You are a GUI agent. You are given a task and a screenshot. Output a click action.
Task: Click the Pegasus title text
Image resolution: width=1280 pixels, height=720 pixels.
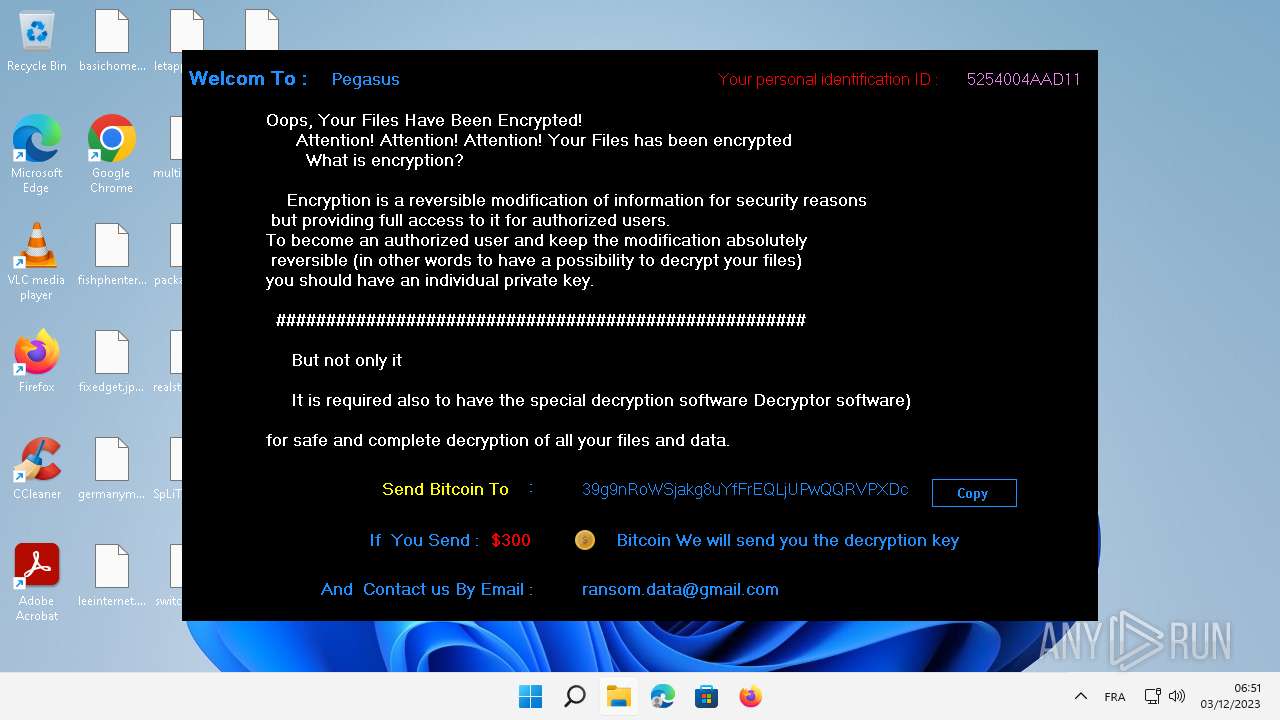[365, 79]
